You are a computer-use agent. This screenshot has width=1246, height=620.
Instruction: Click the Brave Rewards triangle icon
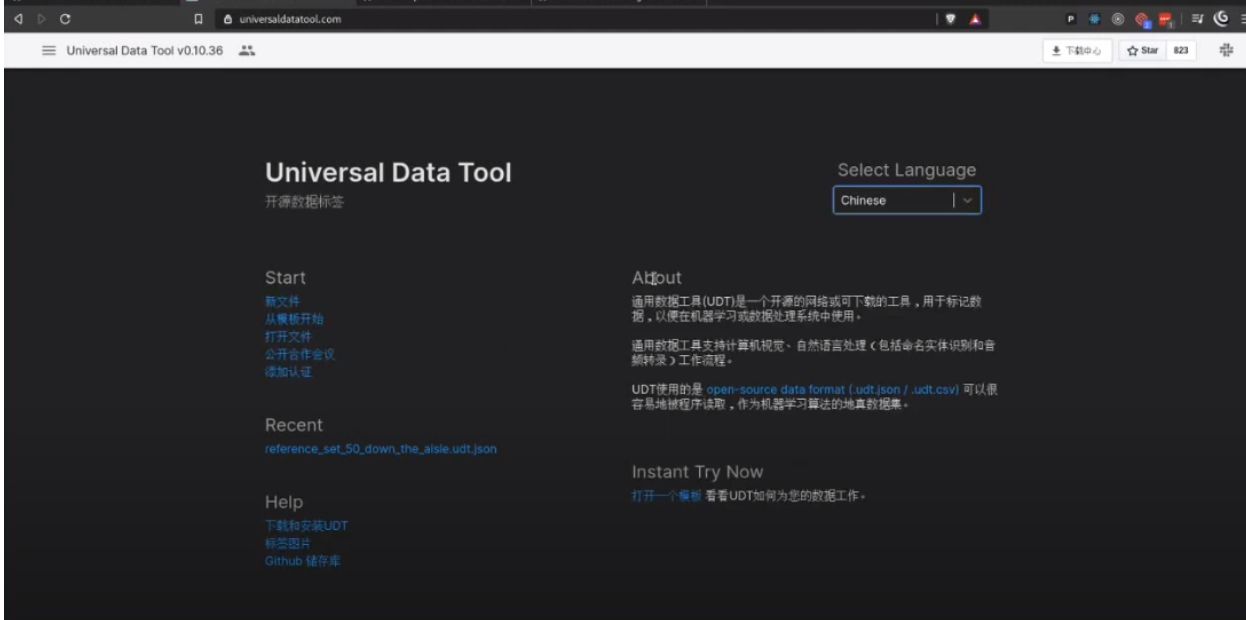pyautogui.click(x=977, y=18)
